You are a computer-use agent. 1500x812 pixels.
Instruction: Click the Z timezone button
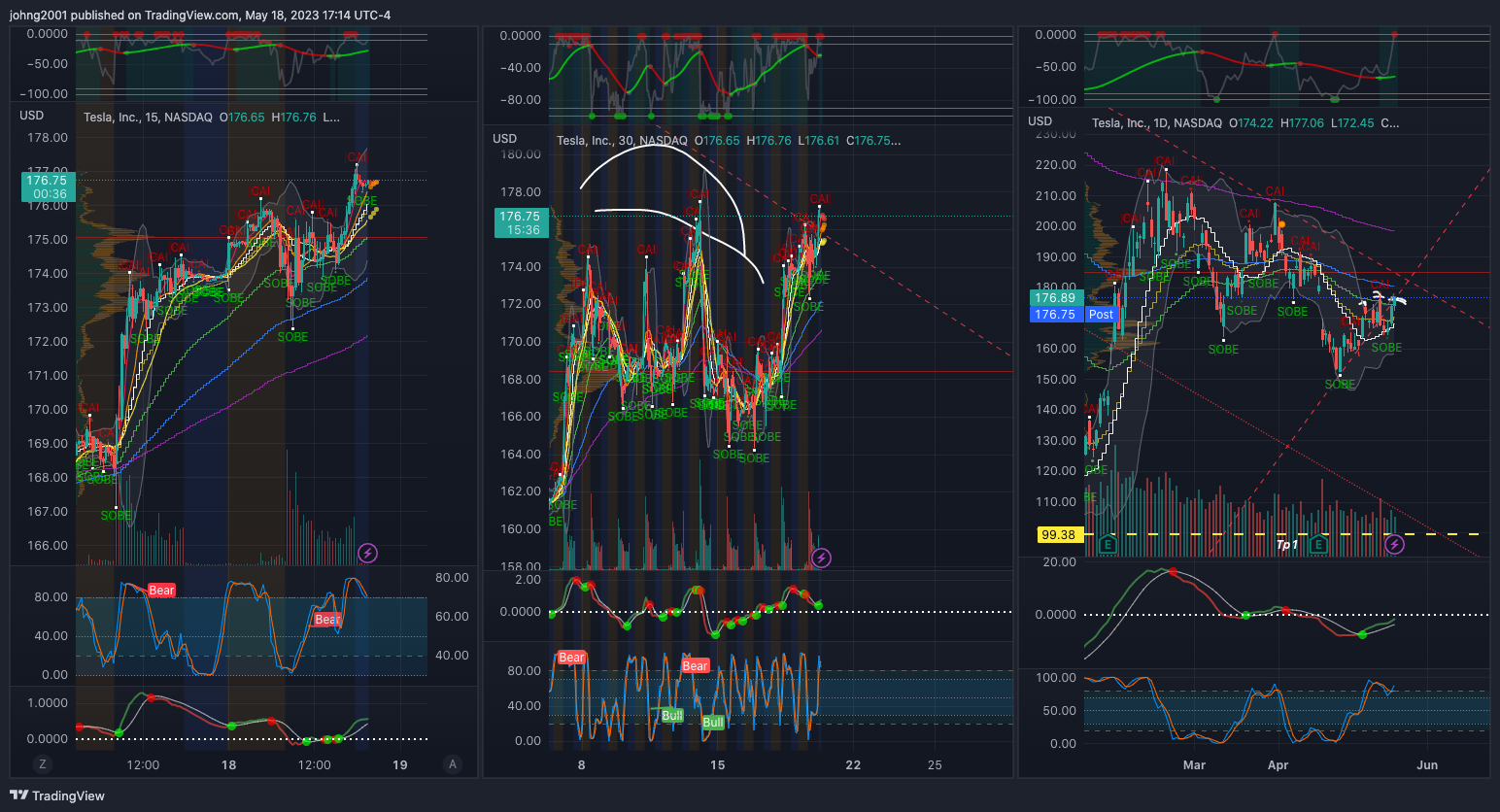[x=42, y=764]
